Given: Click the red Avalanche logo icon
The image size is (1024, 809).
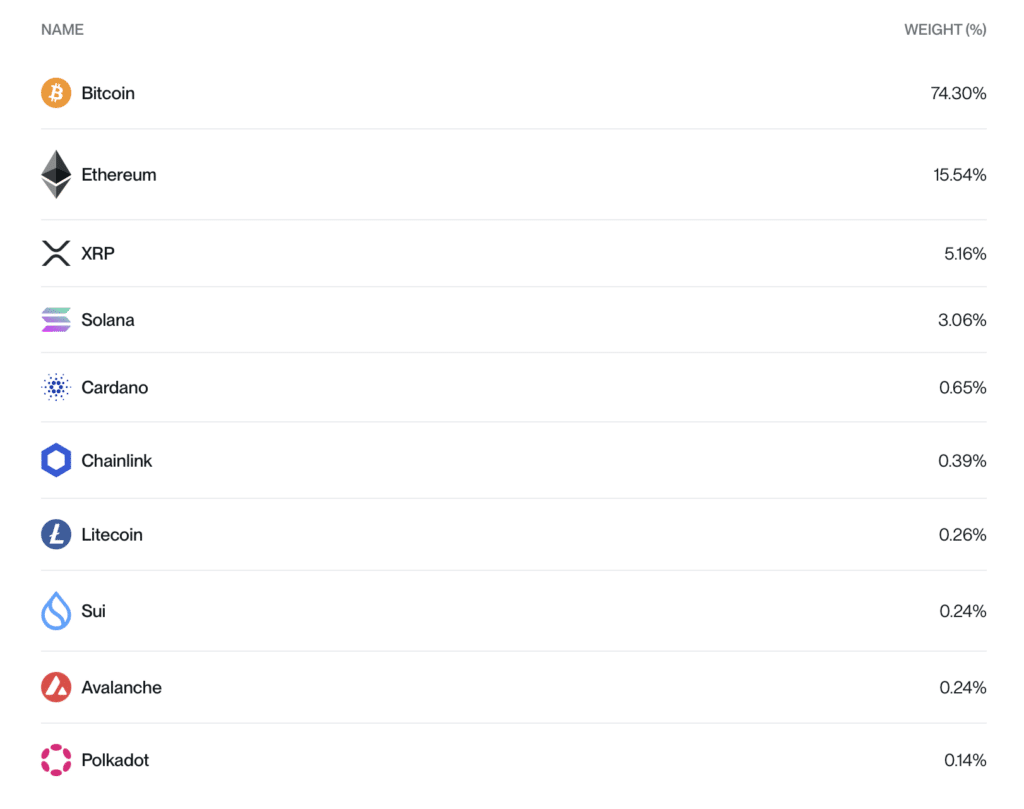Looking at the screenshot, I should 56,687.
